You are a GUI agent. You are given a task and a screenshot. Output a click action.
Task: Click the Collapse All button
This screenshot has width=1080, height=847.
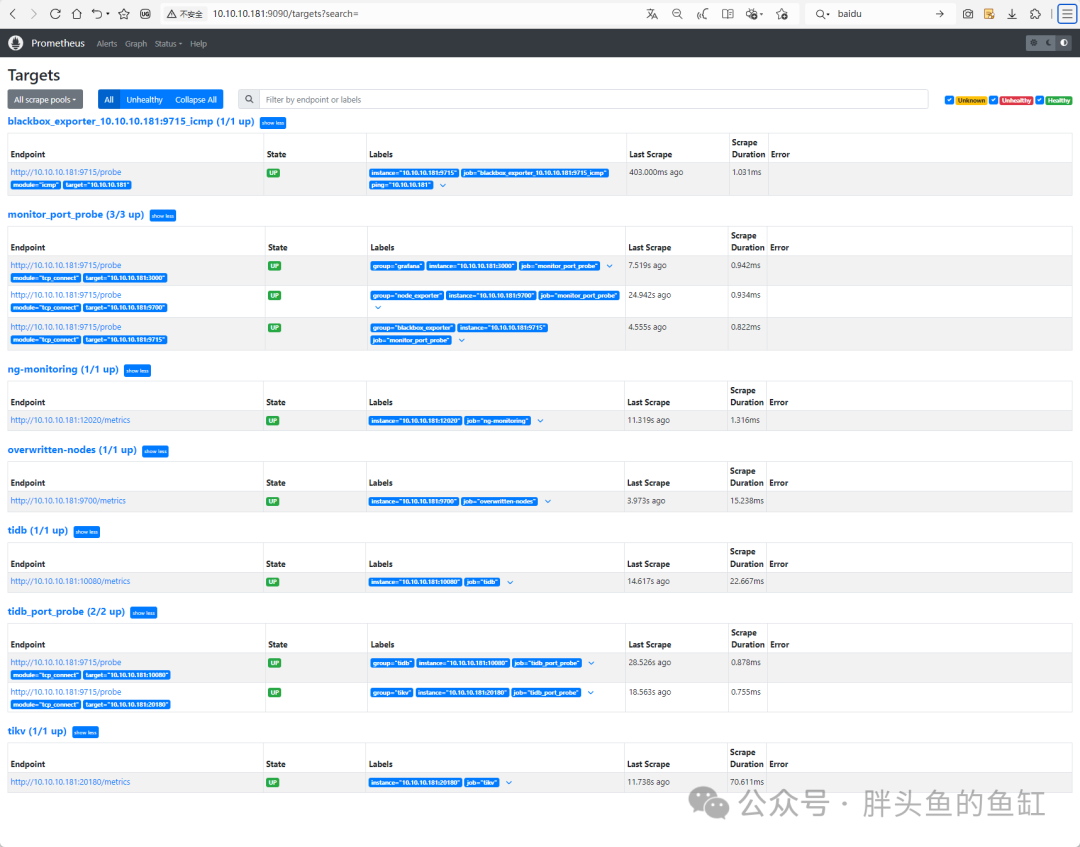[196, 100]
